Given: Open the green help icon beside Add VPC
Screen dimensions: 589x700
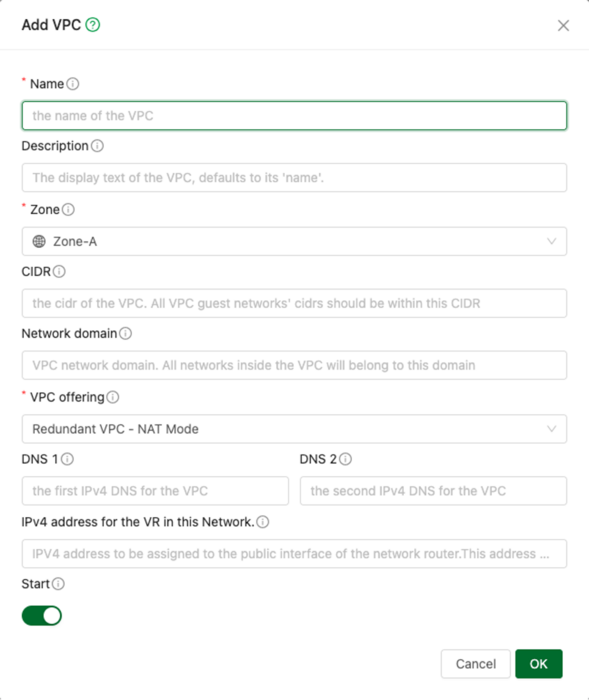Looking at the screenshot, I should [x=93, y=25].
